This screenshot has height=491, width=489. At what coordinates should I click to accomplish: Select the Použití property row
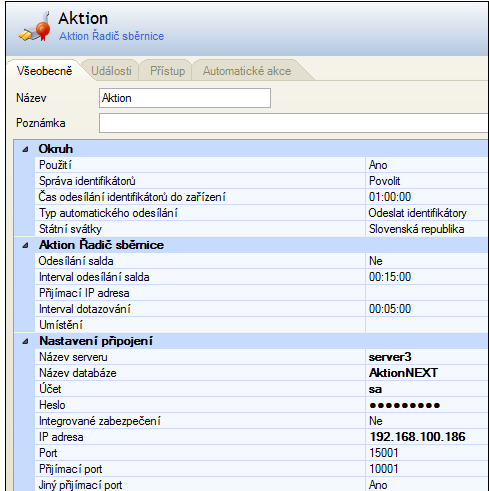click(x=261, y=165)
